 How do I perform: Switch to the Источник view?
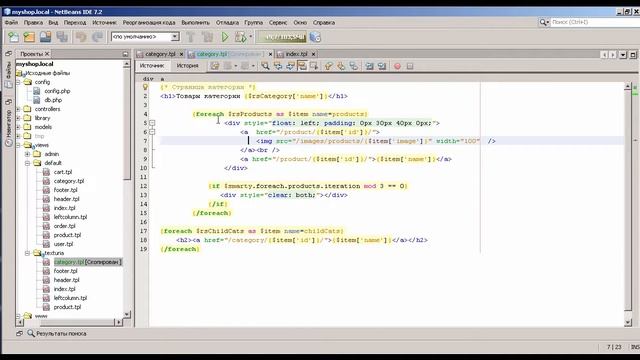152,66
